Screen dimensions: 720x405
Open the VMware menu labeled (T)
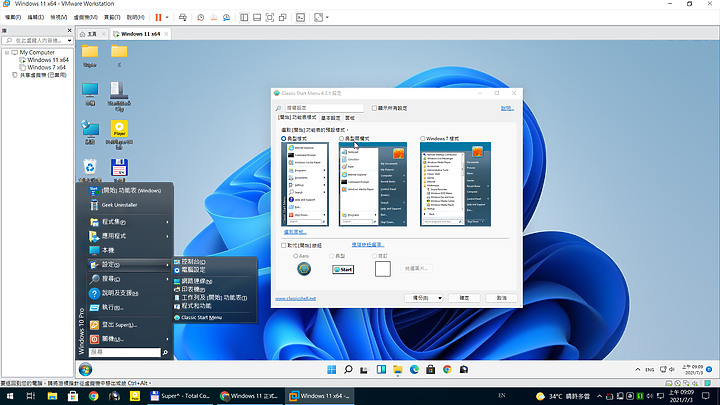pos(112,17)
